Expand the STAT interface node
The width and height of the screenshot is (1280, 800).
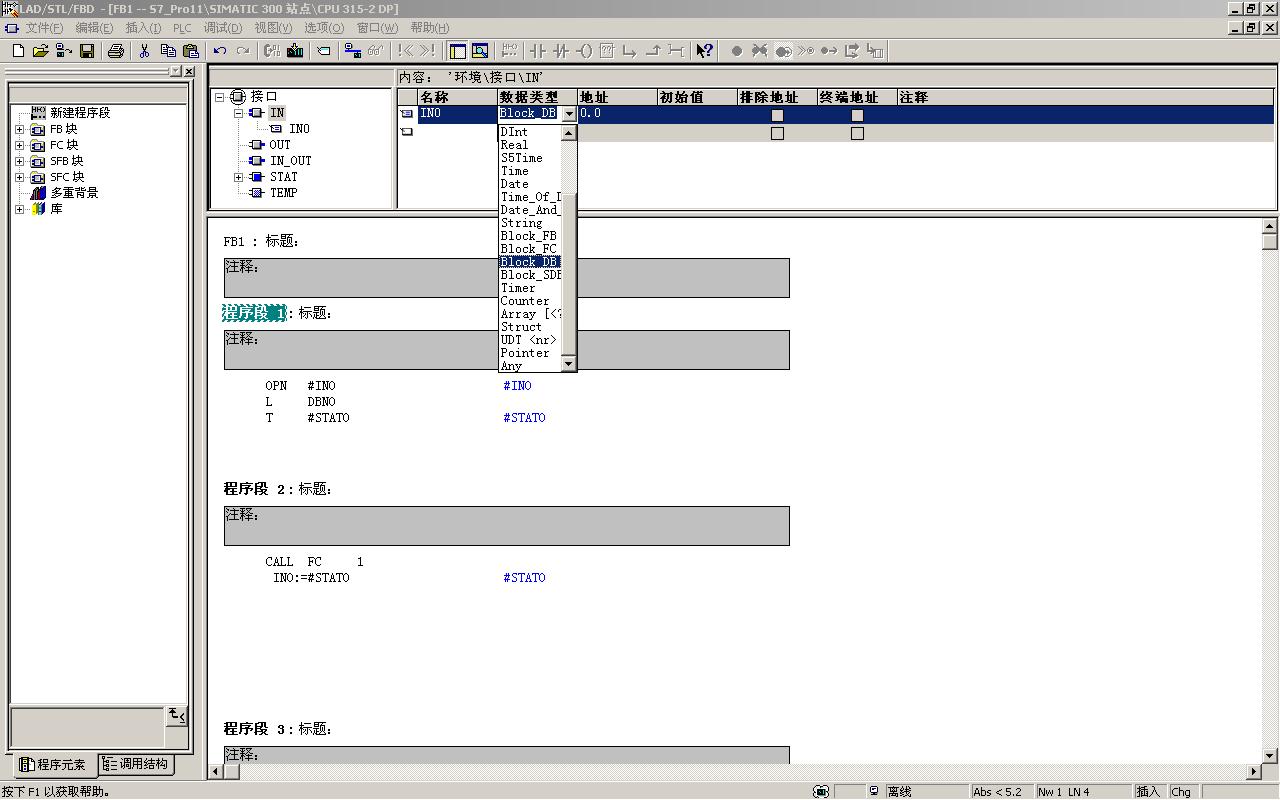pos(239,177)
